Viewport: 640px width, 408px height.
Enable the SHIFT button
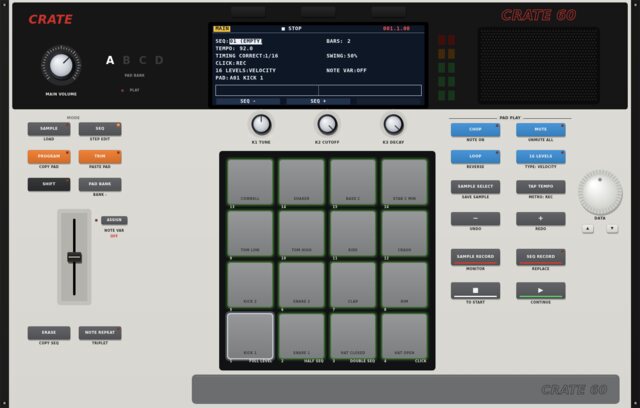[x=49, y=184]
